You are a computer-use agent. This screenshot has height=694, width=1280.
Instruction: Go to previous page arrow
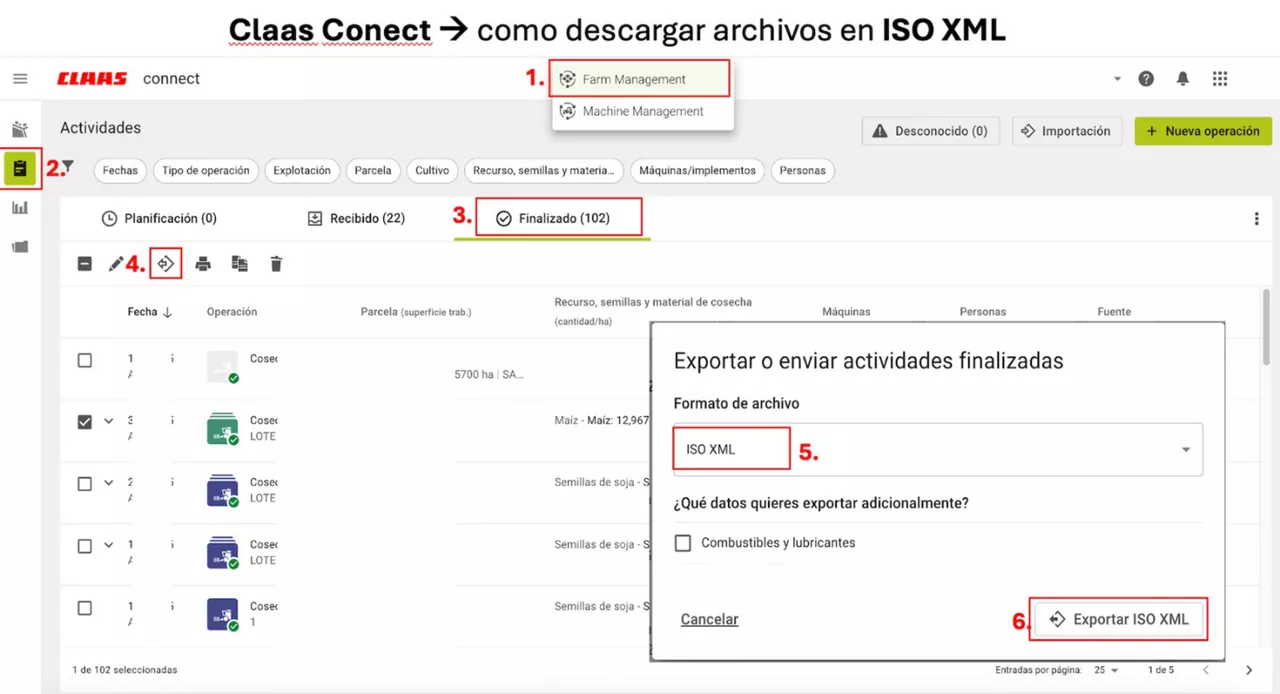(1206, 670)
